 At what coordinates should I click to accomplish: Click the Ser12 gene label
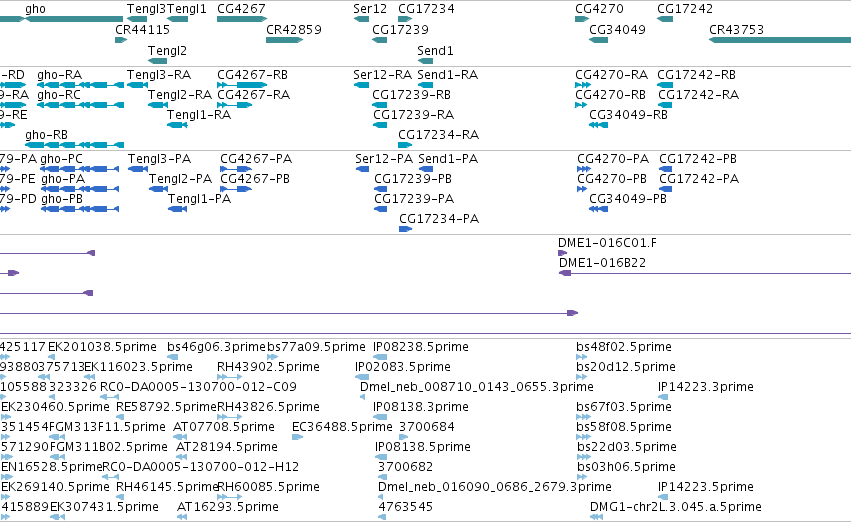pyautogui.click(x=370, y=9)
